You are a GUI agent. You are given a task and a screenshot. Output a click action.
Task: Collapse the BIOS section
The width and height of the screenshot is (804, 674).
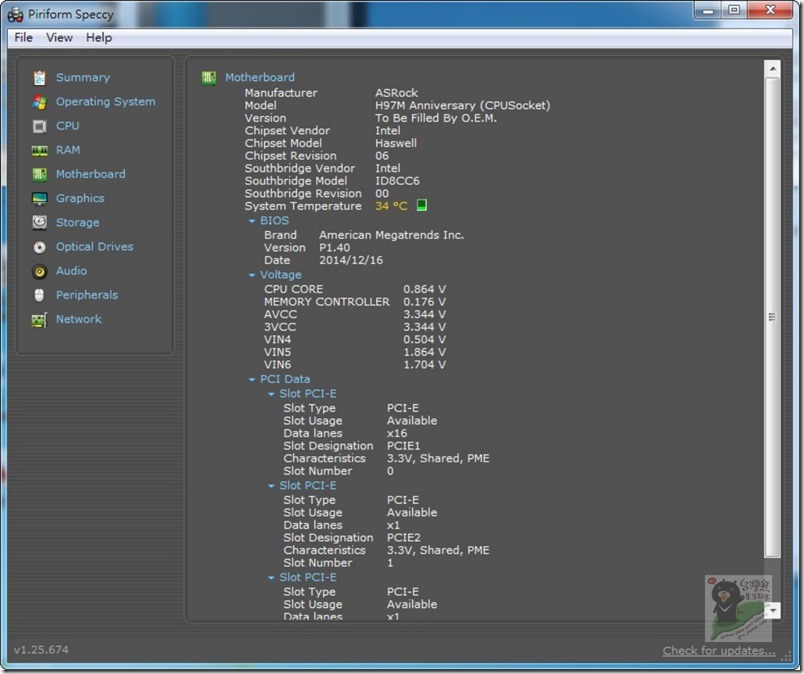coord(252,221)
